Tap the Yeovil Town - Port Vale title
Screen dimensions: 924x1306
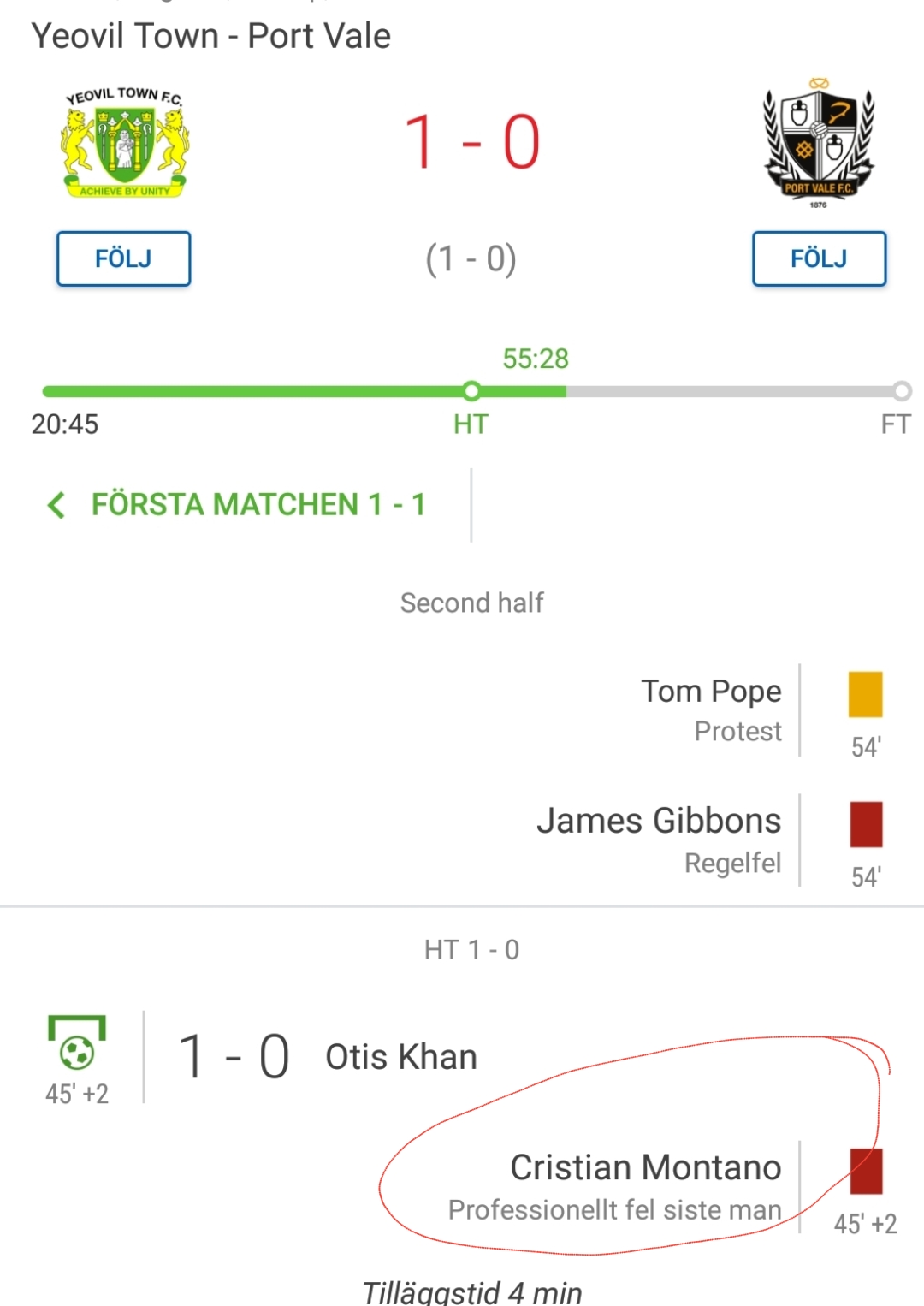[210, 36]
